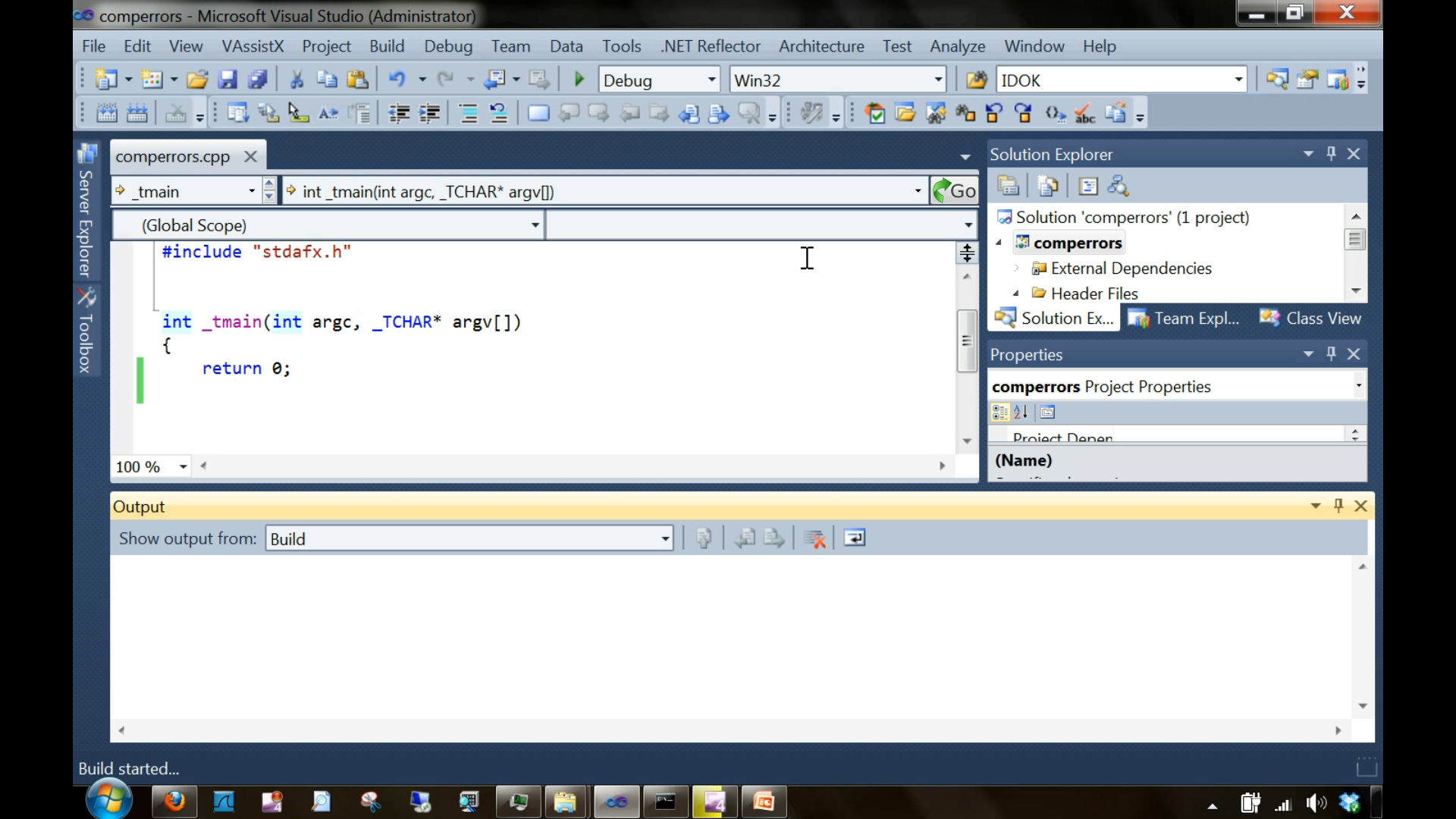Open Firefox from the Windows taskbar

(x=174, y=802)
